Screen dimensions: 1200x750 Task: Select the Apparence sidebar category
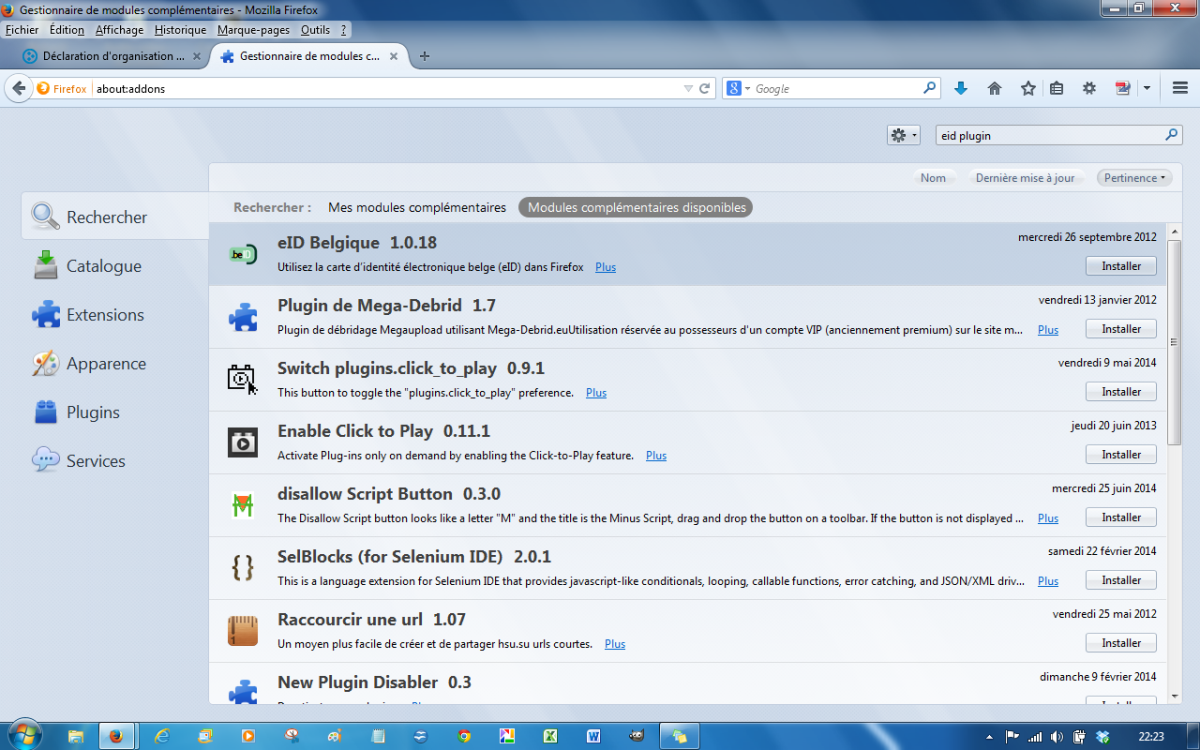(115, 364)
